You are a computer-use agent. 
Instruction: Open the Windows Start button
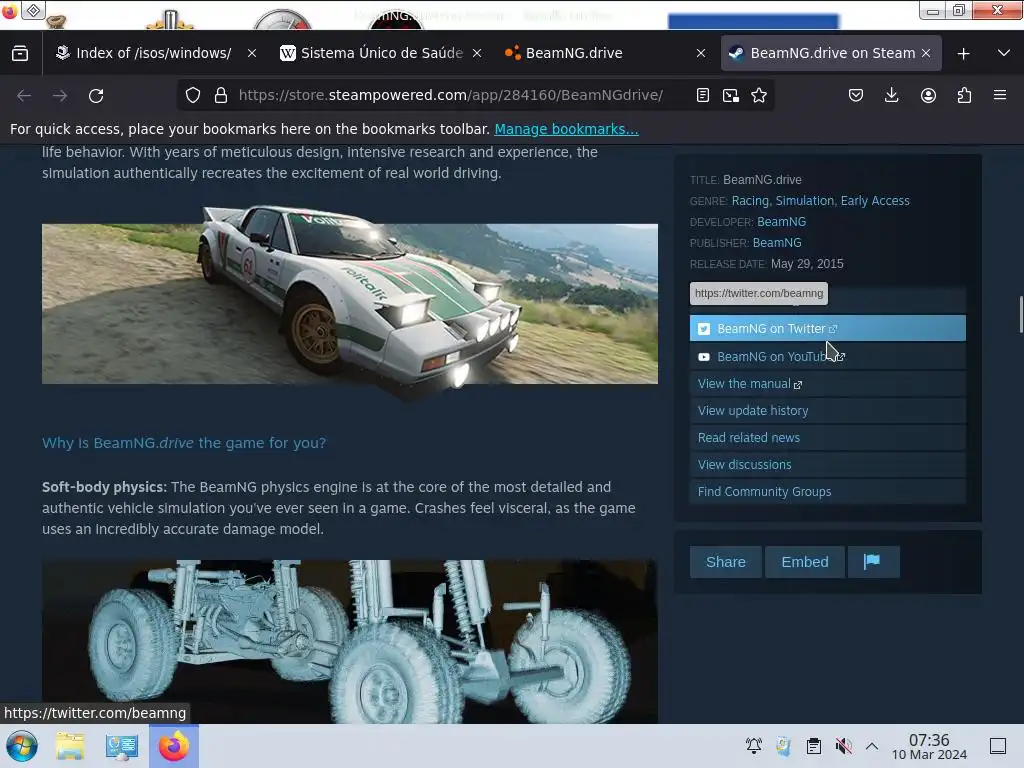pos(21,746)
